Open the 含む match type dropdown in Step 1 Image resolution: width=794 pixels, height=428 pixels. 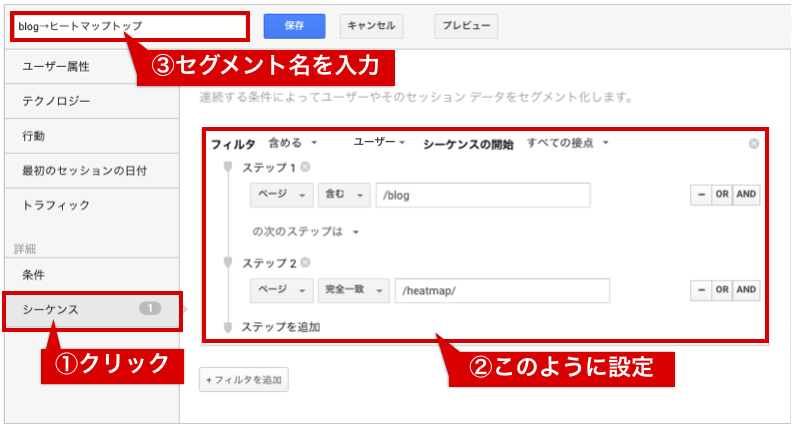tap(344, 195)
